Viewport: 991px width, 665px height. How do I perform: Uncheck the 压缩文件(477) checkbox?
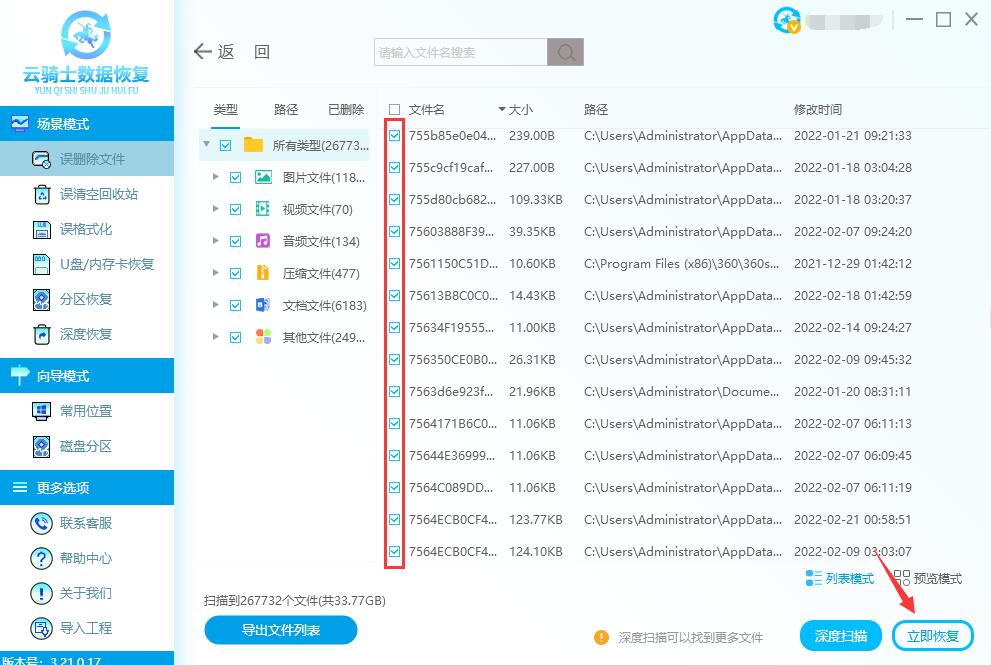pyautogui.click(x=236, y=274)
